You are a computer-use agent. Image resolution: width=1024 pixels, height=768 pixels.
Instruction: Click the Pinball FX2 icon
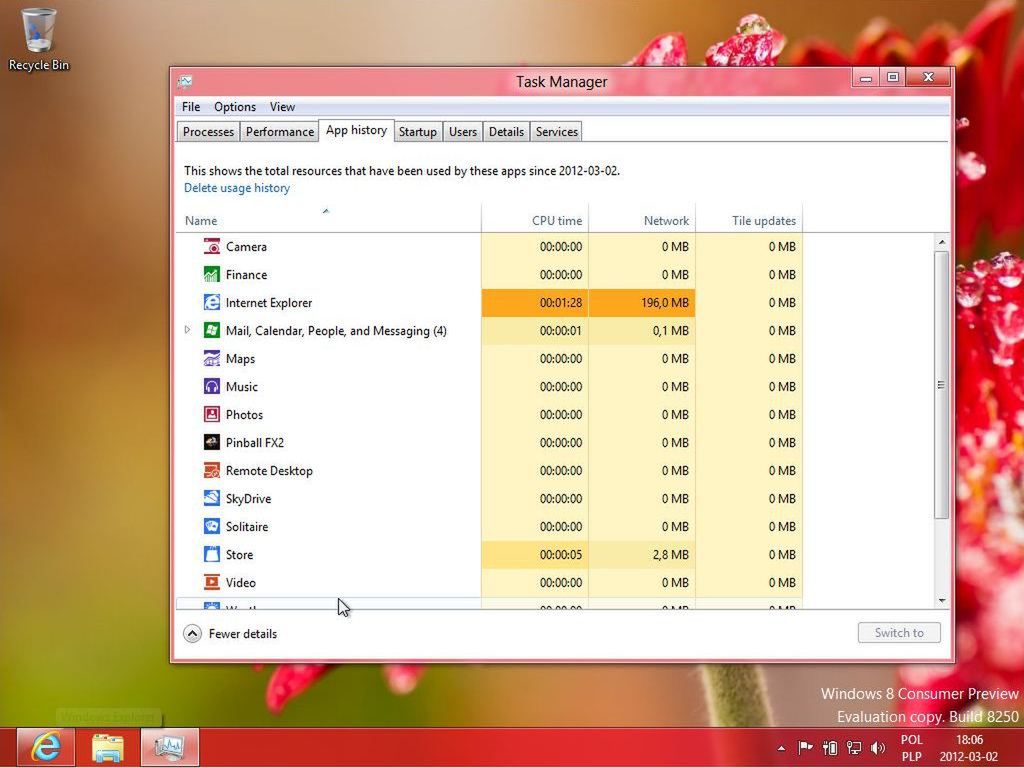(x=212, y=443)
